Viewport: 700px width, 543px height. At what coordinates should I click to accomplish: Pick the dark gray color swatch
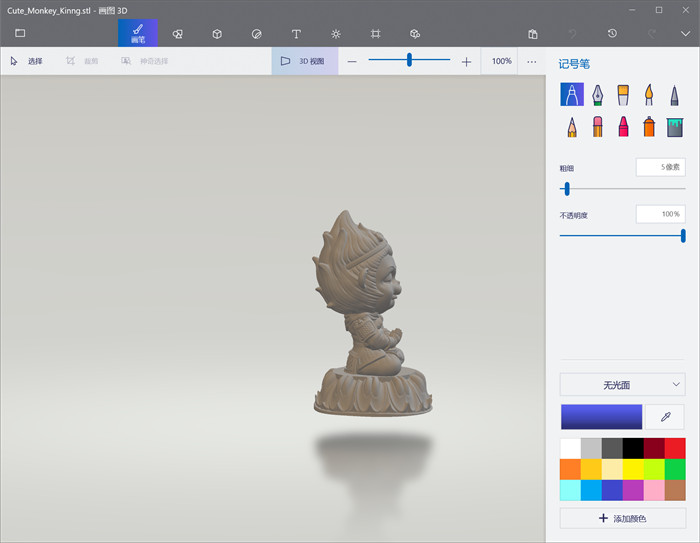612,448
